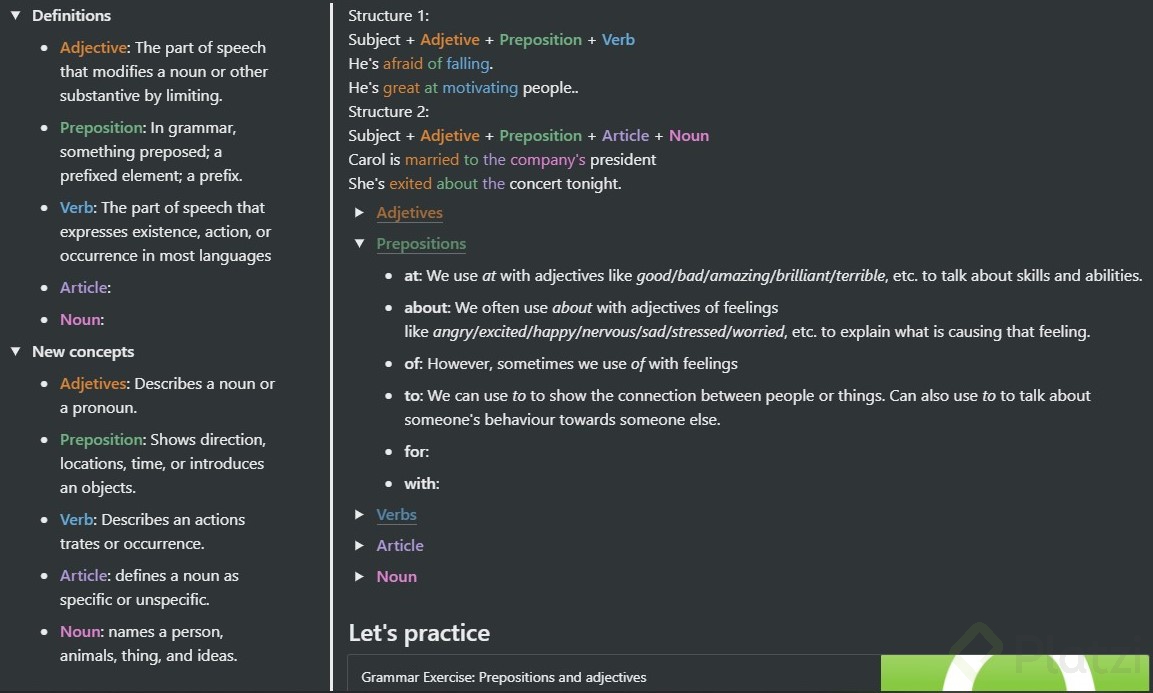Click the underlined Prepositions toggle heading
Viewport: 1153px width, 693px height.
[x=421, y=244]
